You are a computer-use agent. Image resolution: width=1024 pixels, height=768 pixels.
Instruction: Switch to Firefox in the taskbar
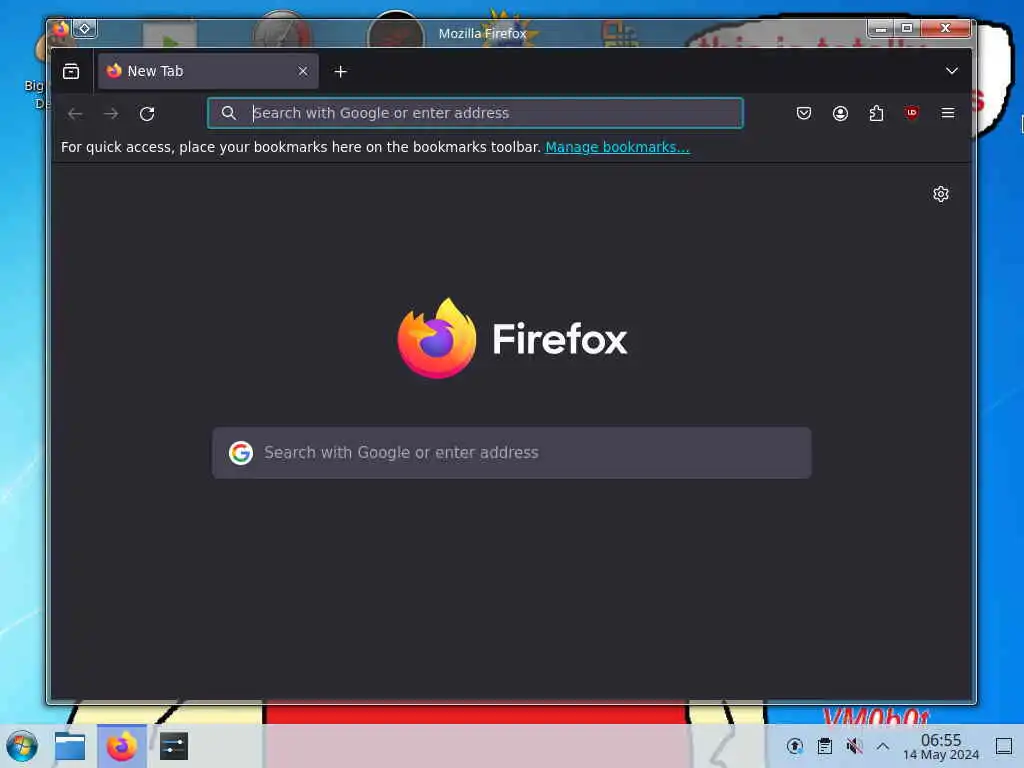click(121, 746)
